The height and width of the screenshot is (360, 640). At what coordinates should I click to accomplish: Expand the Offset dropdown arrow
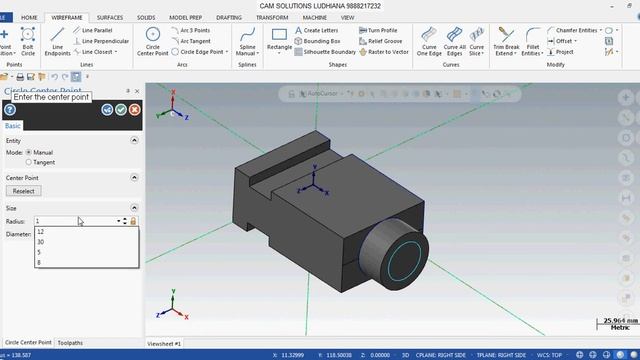(x=576, y=41)
